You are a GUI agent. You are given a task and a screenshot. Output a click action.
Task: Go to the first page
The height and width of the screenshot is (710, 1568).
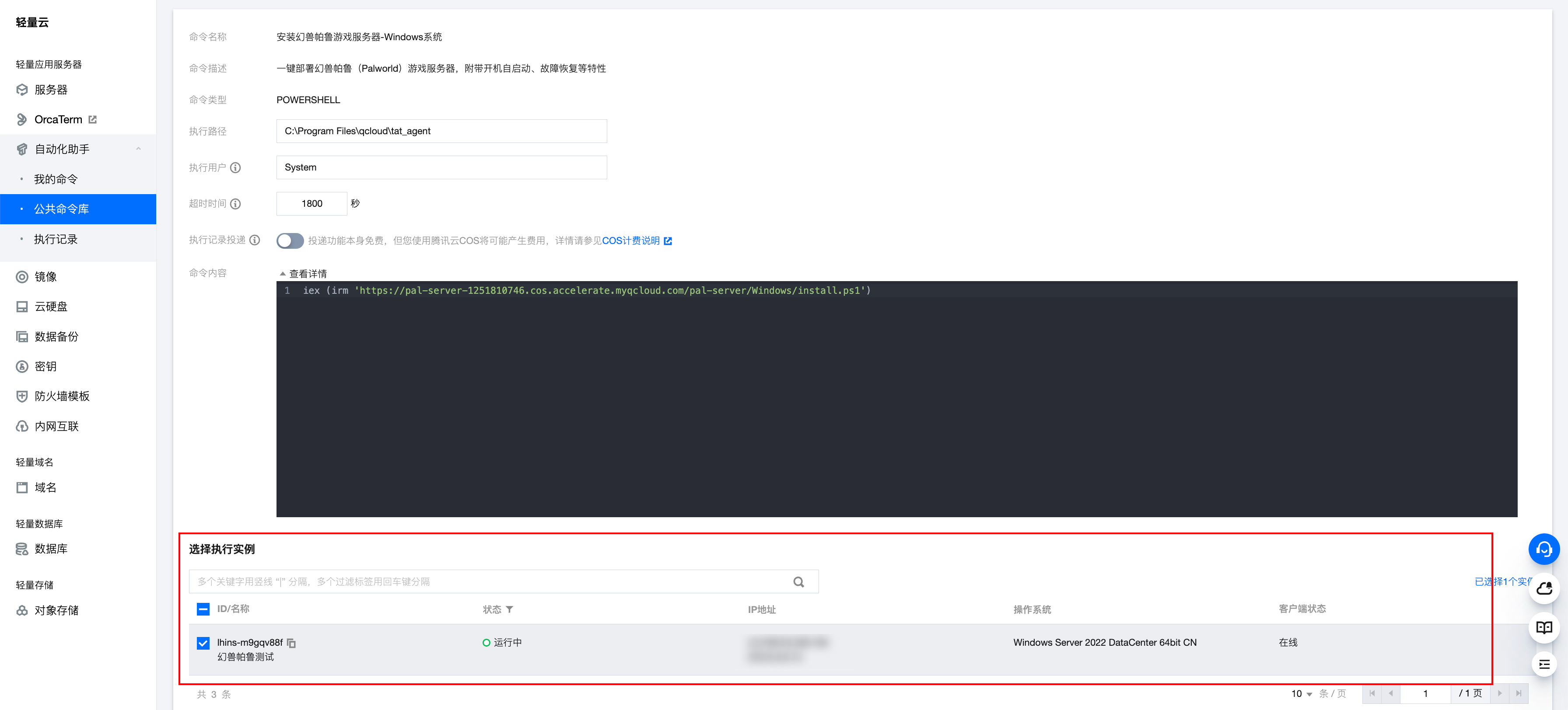pos(1372,693)
